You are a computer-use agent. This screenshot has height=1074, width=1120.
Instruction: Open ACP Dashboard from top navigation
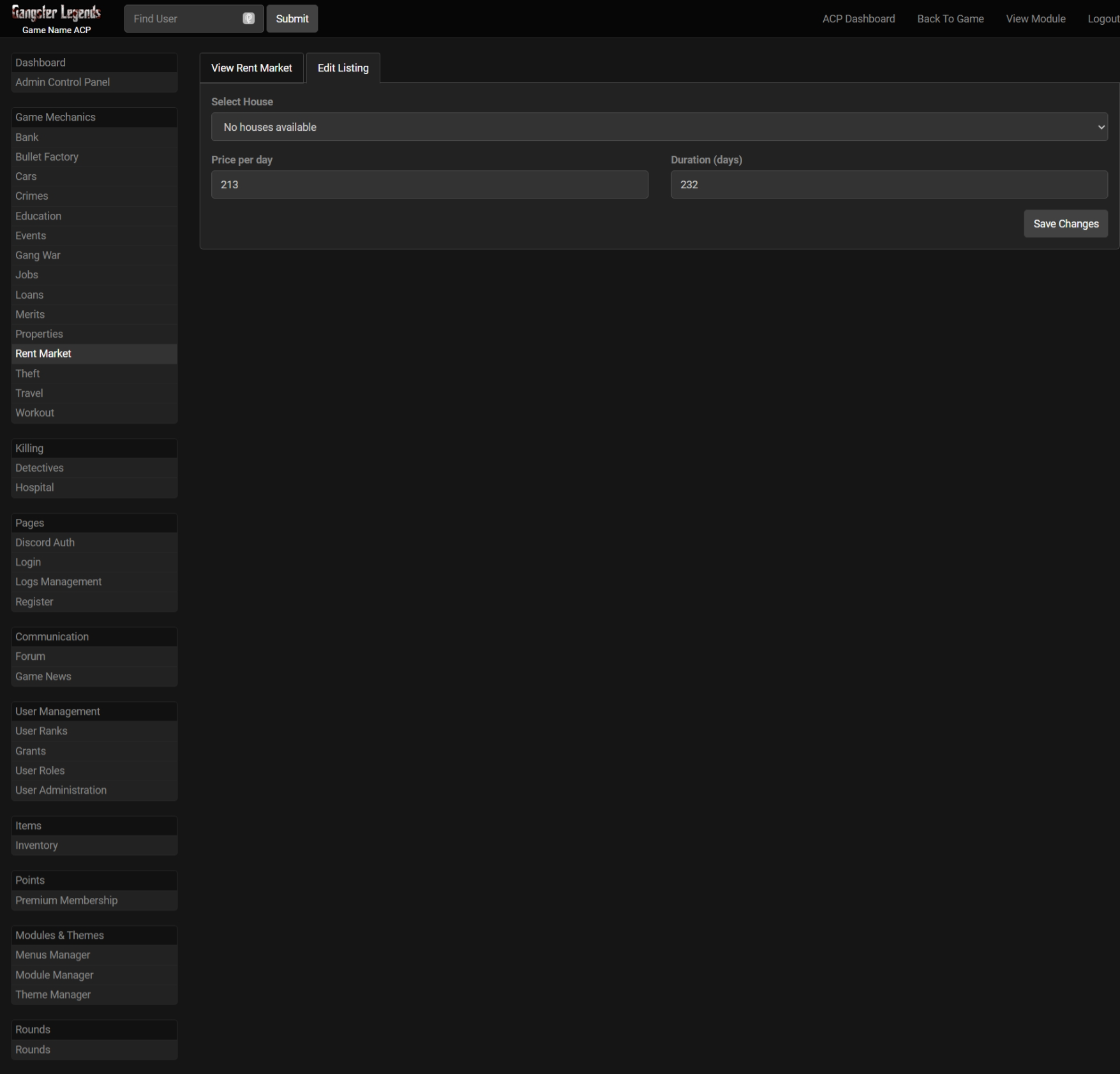click(858, 19)
